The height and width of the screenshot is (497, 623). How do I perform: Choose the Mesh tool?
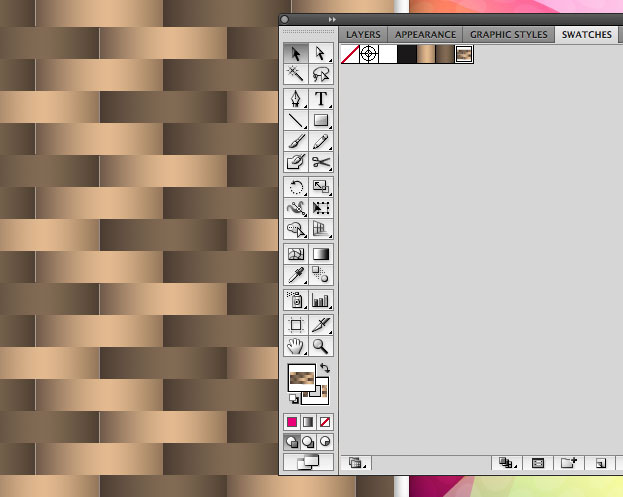coord(296,254)
